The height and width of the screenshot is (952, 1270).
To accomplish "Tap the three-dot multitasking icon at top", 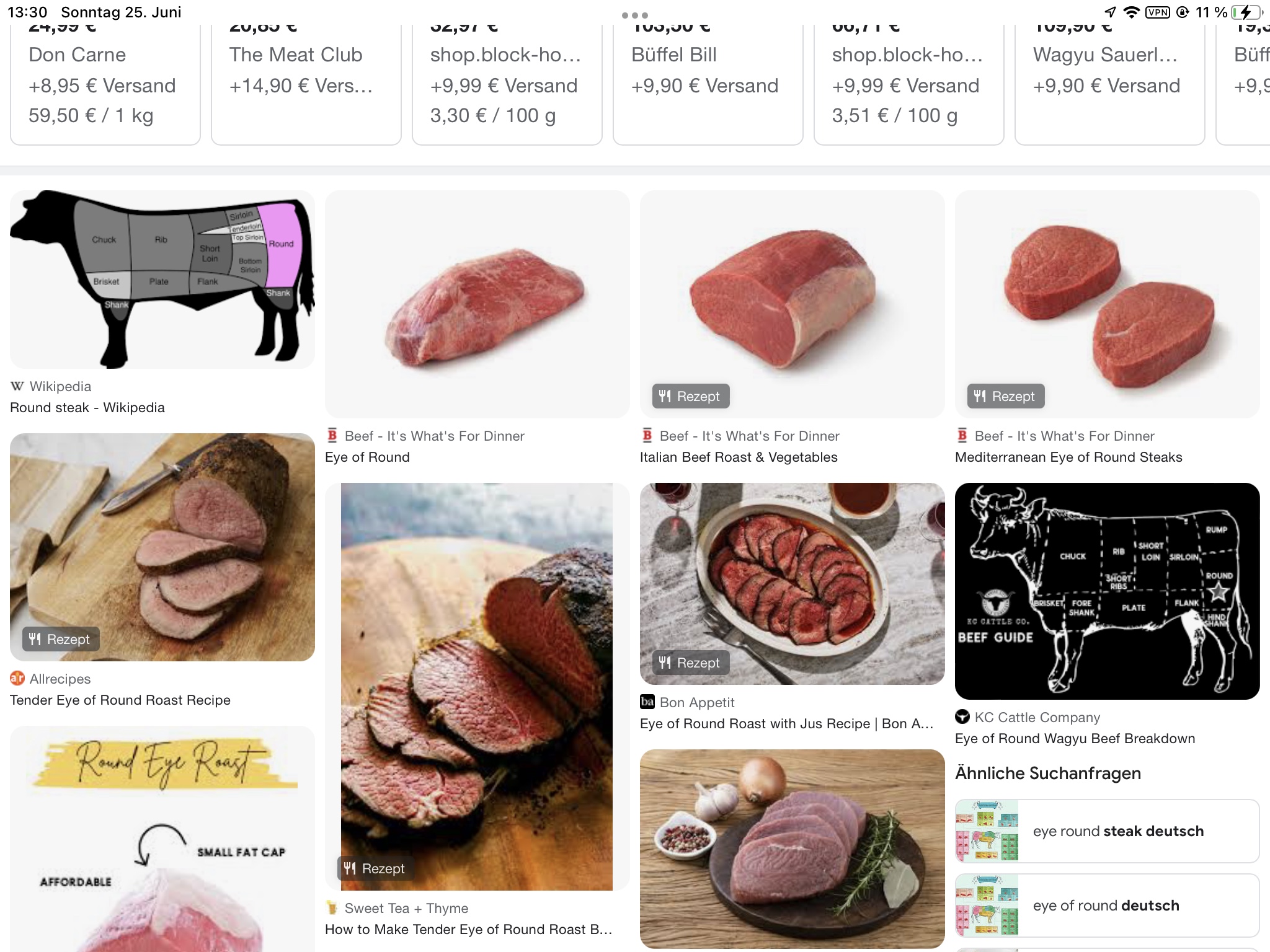I will (x=635, y=15).
